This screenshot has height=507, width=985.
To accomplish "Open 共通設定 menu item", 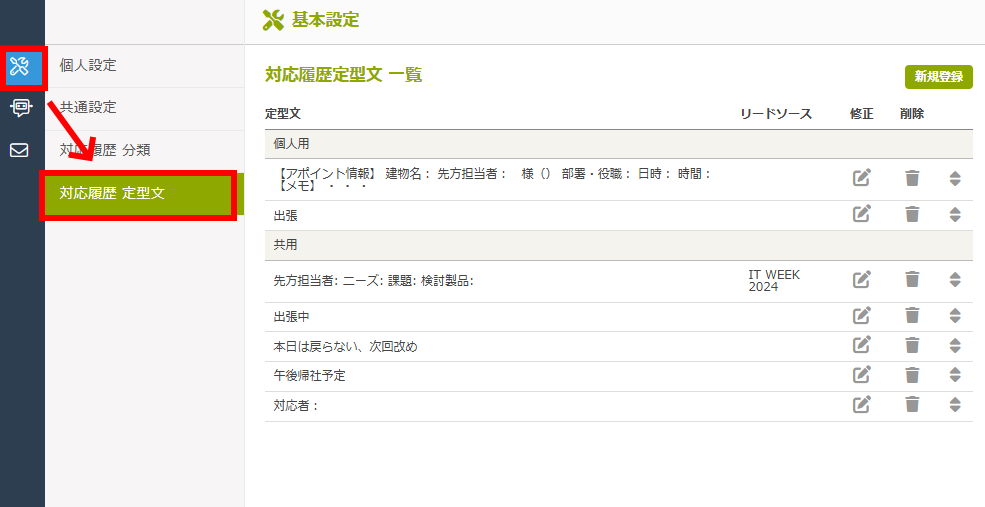I will (88, 107).
